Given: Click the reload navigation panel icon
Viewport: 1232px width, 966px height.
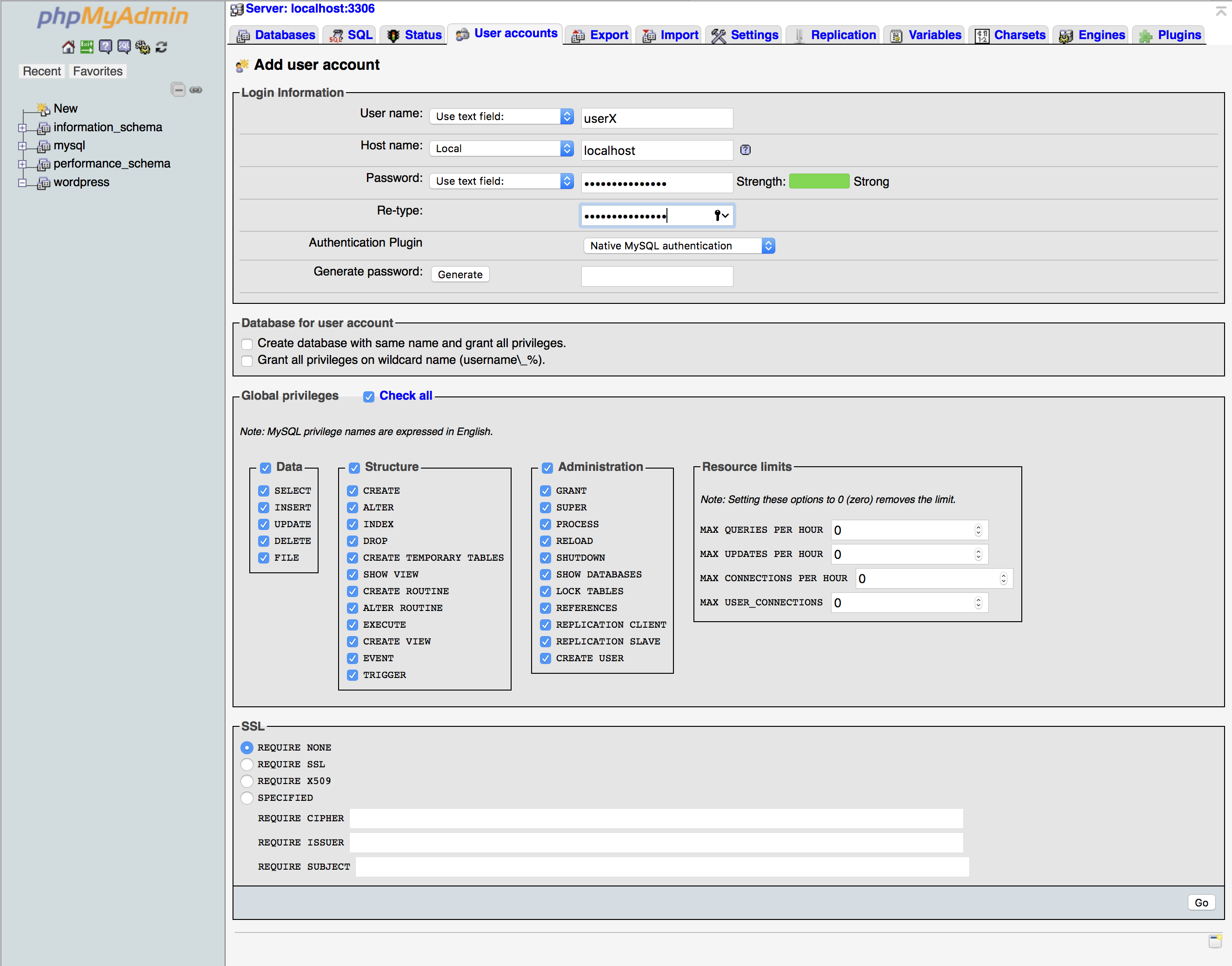Looking at the screenshot, I should click(162, 47).
